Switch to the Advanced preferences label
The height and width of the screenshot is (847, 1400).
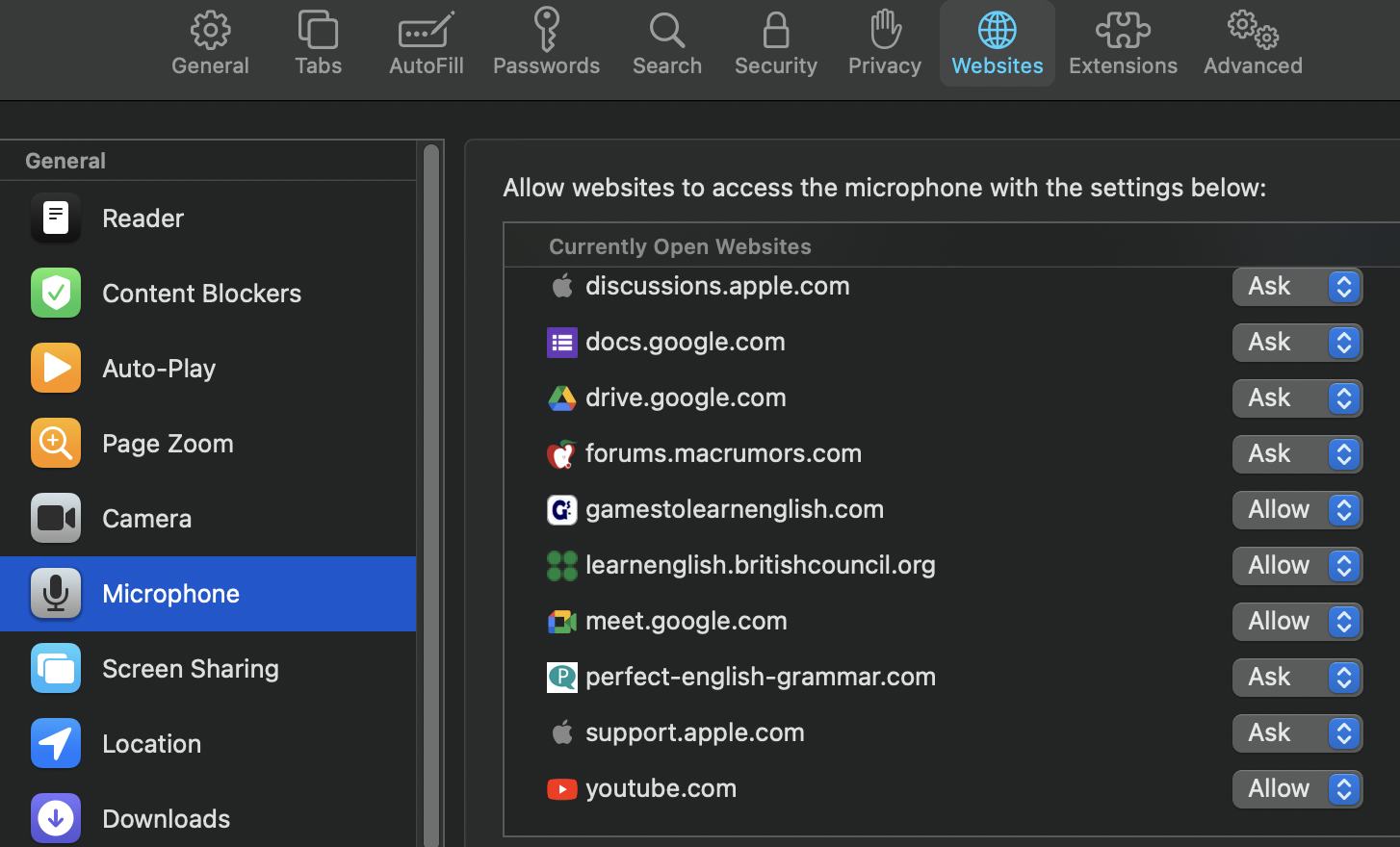[1253, 65]
